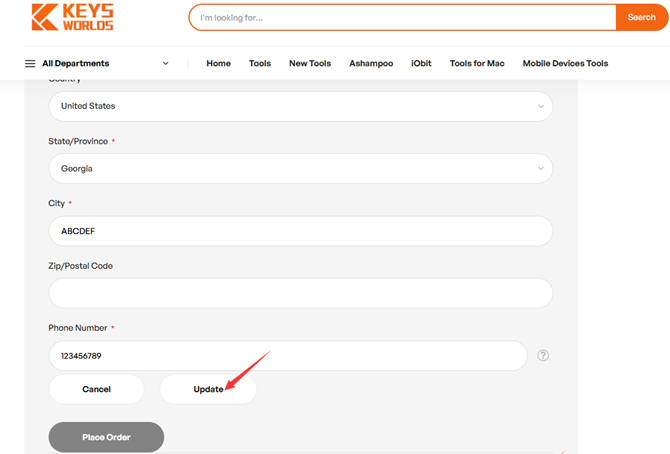Click the City field containing ABCDEF
Image resolution: width=670 pixels, height=454 pixels.
click(301, 231)
